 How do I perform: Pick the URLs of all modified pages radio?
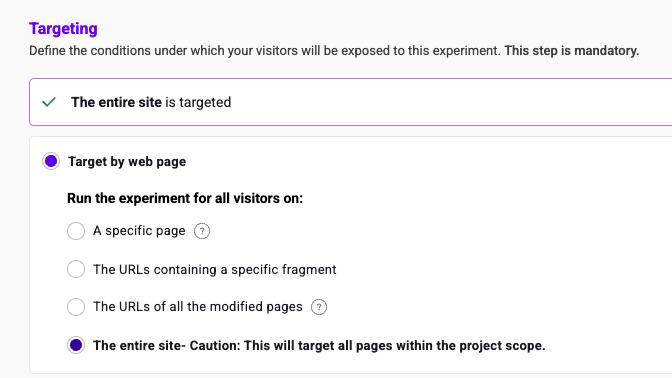76,307
